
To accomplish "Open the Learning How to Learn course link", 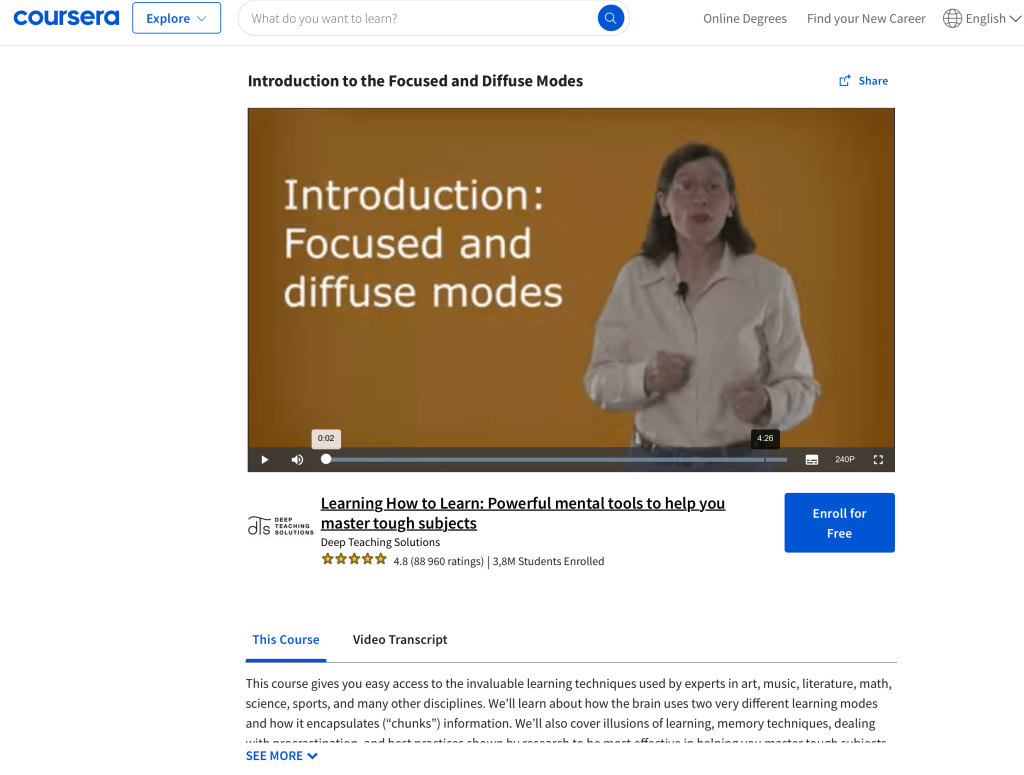I will pyautogui.click(x=522, y=513).
